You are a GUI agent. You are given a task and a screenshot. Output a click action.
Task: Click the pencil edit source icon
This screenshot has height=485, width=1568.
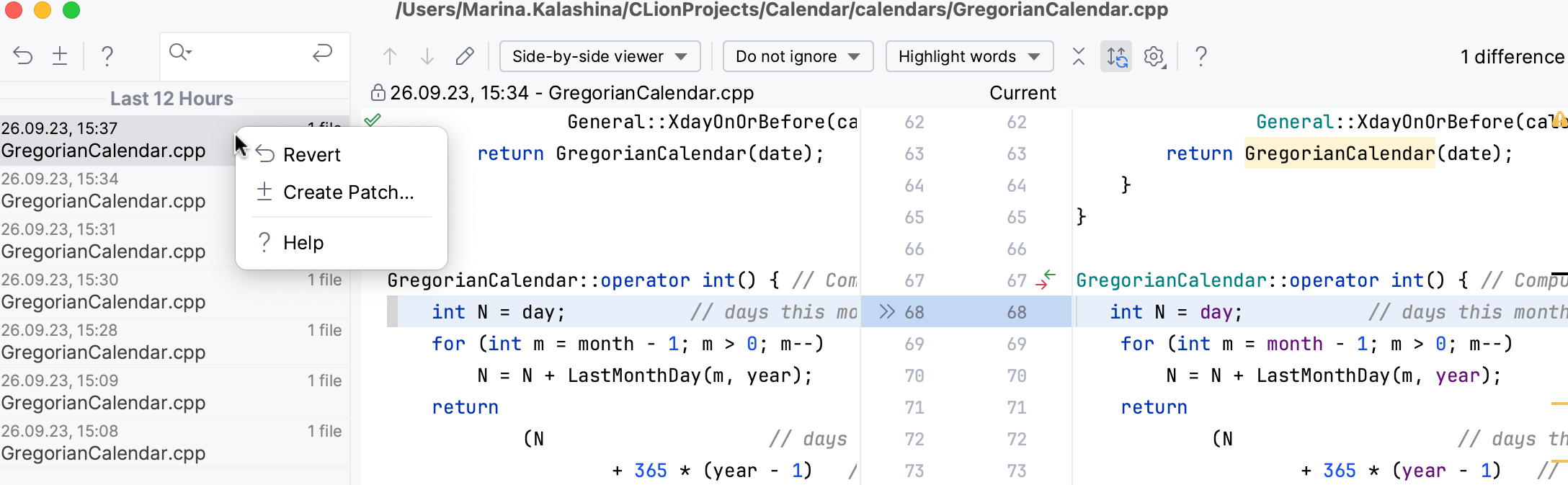465,56
